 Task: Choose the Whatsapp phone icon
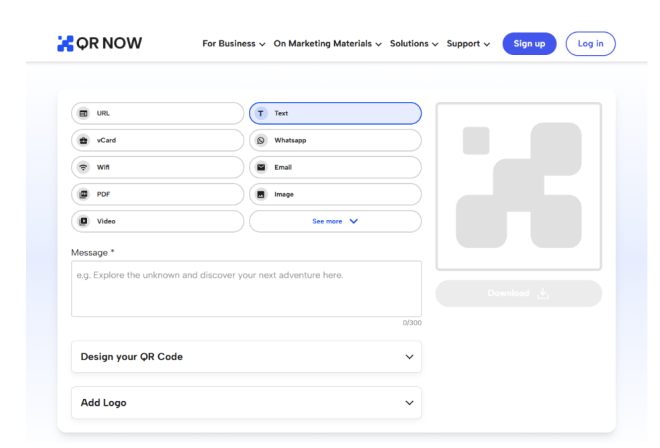pyautogui.click(x=261, y=140)
